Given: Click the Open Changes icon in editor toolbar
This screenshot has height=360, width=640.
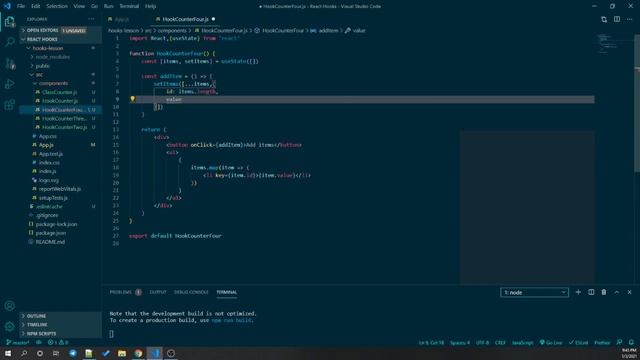Looking at the screenshot, I should [604, 19].
